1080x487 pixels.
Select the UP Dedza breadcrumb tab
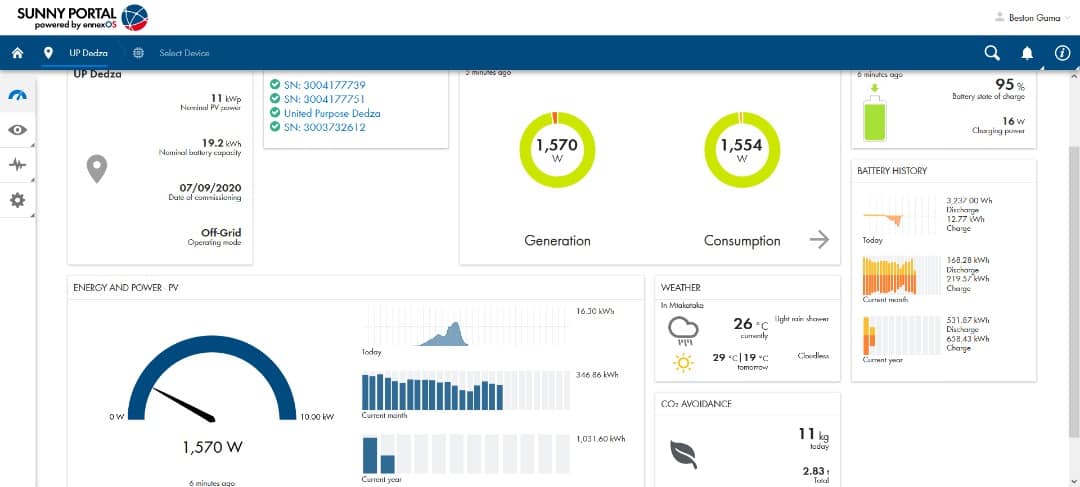point(86,53)
